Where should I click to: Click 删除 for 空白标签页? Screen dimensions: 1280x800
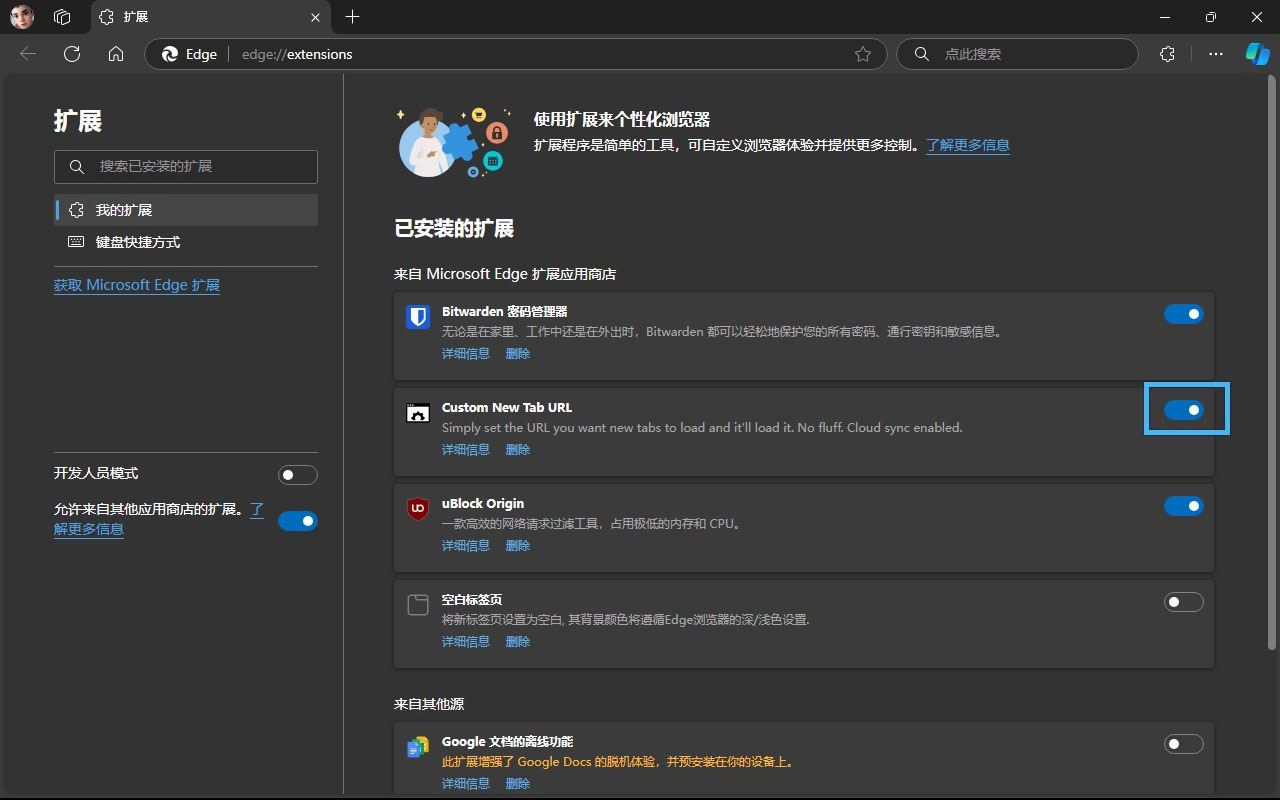(x=518, y=641)
